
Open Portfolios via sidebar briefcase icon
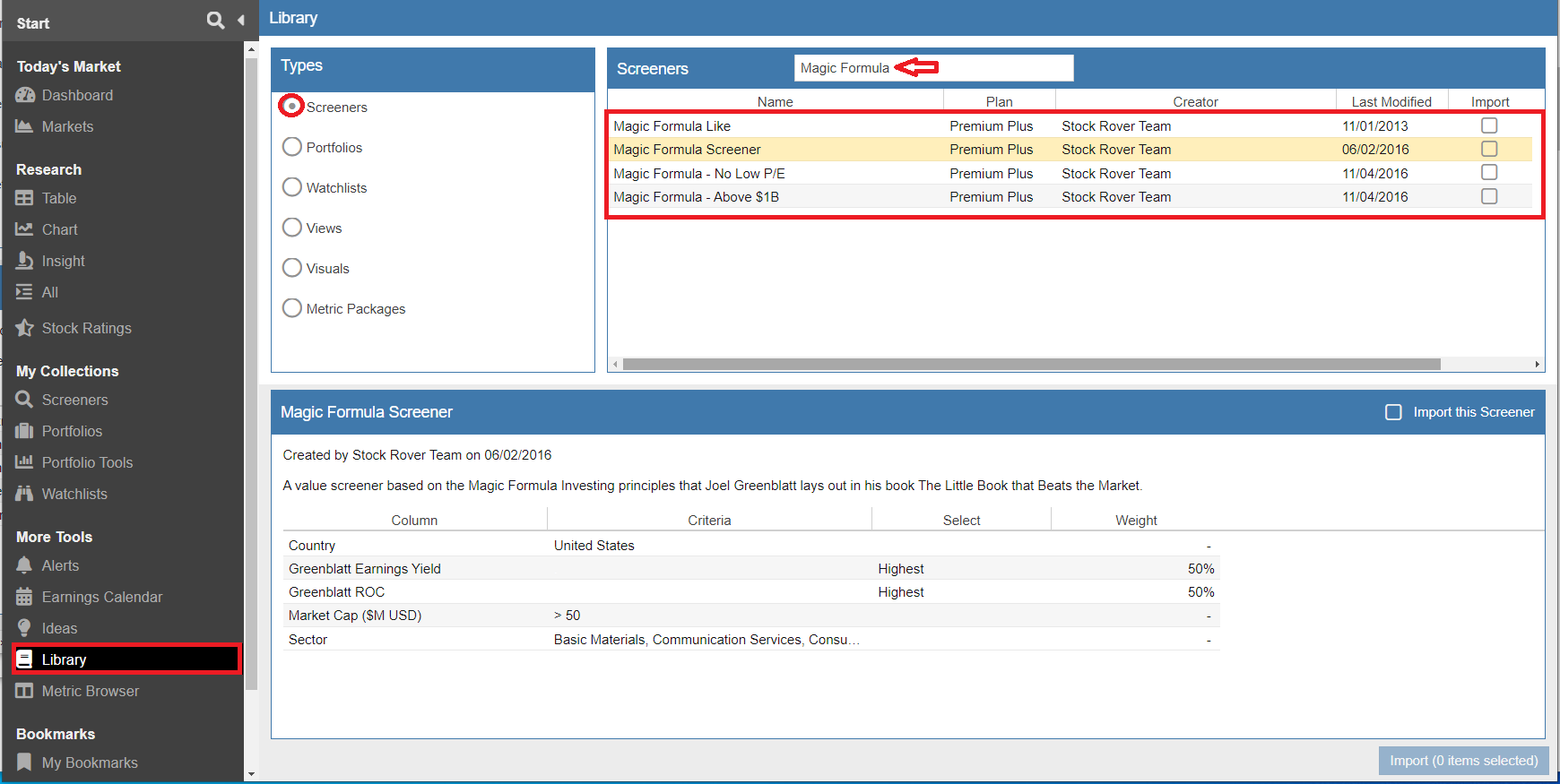coord(25,431)
